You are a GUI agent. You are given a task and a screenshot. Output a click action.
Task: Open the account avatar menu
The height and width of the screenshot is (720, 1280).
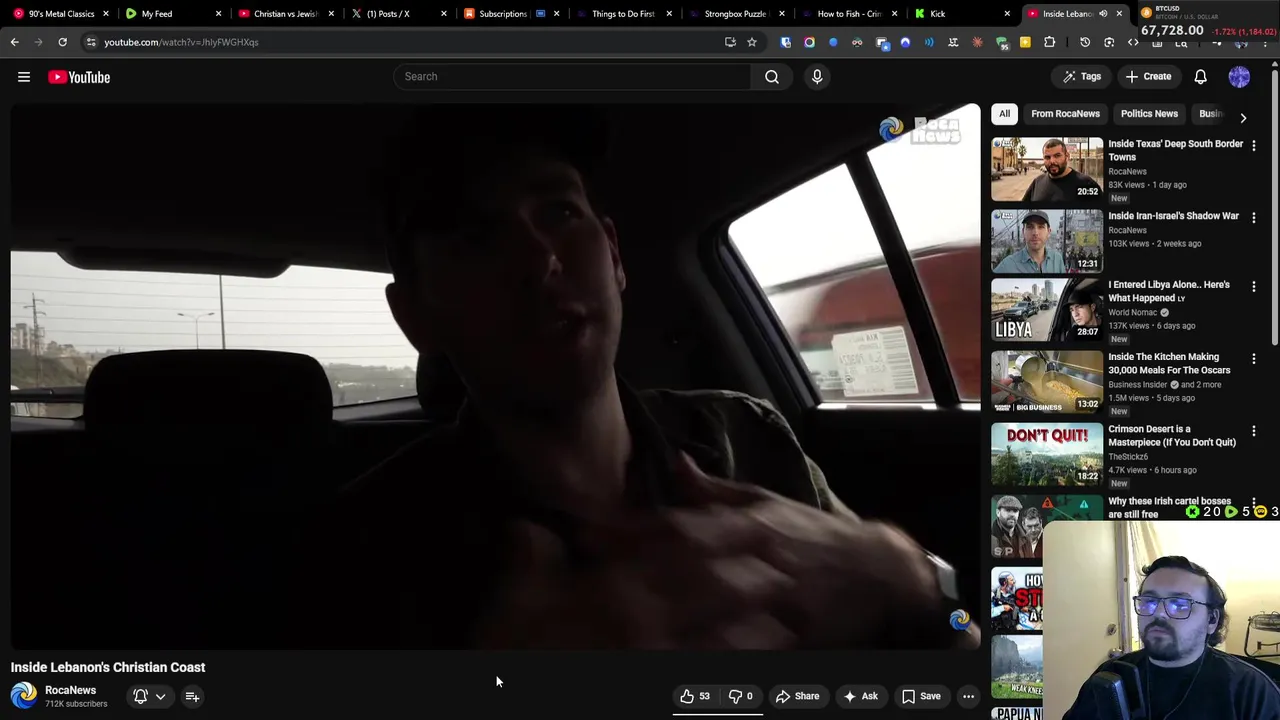1239,76
